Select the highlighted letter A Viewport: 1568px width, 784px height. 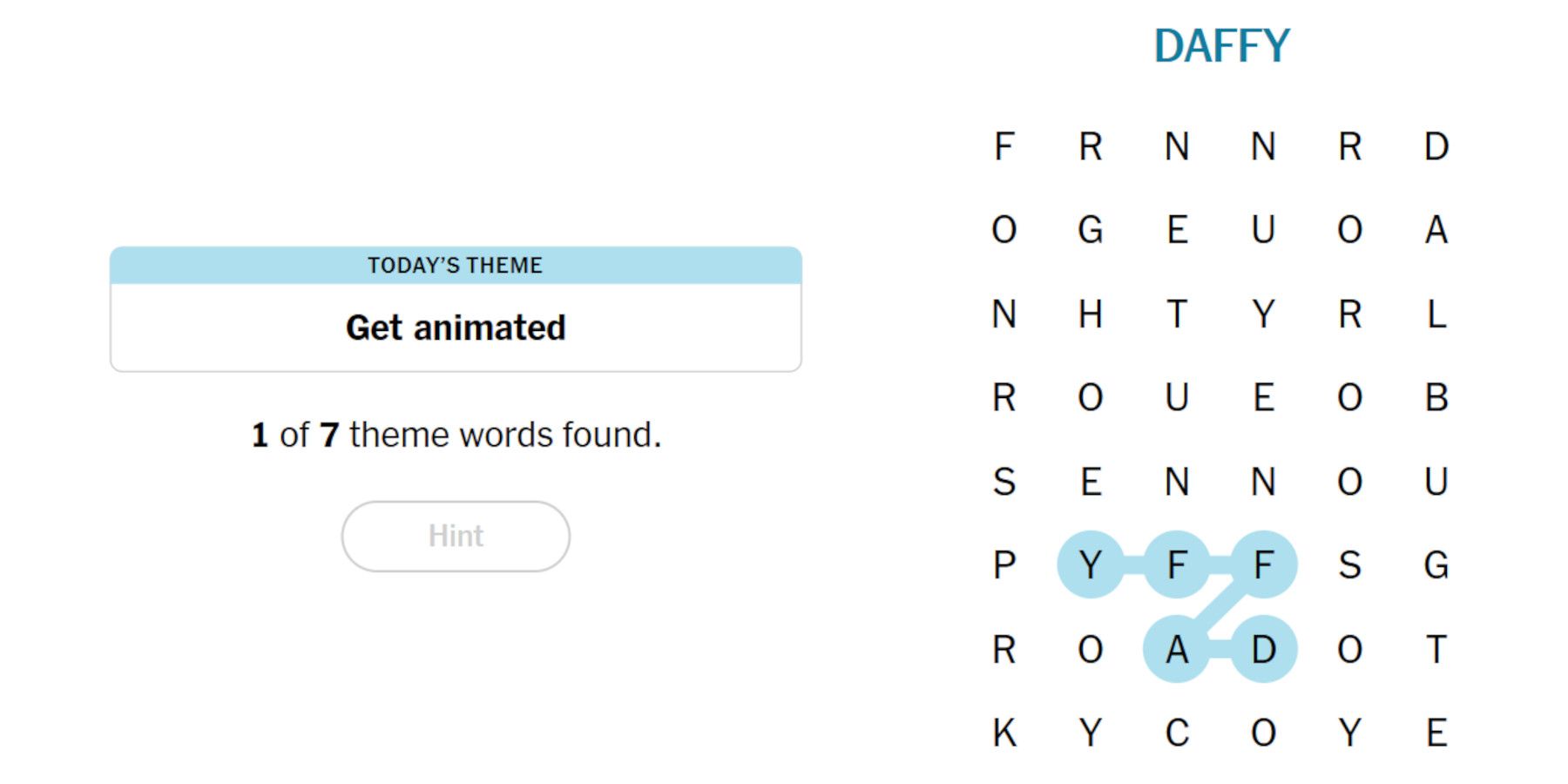[1176, 649]
